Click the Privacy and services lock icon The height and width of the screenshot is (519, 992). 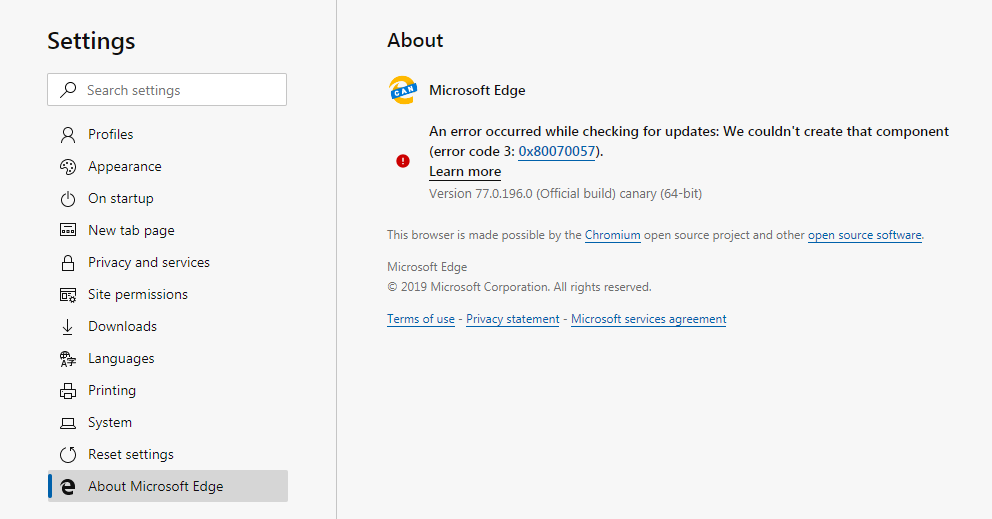(x=68, y=263)
